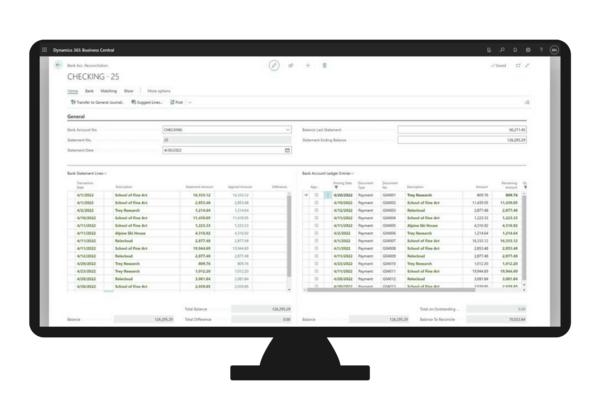Open the app launcher waffle icon
The image size is (600, 420).
46,50
